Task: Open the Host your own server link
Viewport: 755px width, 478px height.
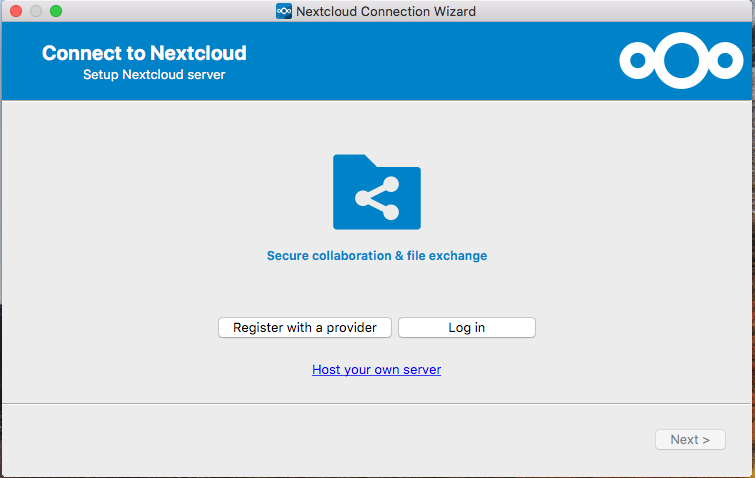Action: pyautogui.click(x=376, y=369)
